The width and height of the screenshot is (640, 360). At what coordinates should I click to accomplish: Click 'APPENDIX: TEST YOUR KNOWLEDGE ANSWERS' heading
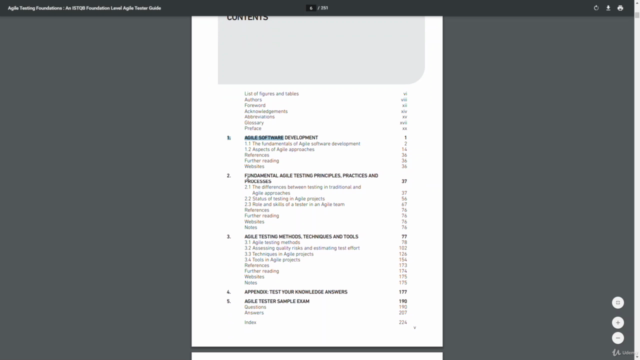pyautogui.click(x=296, y=292)
